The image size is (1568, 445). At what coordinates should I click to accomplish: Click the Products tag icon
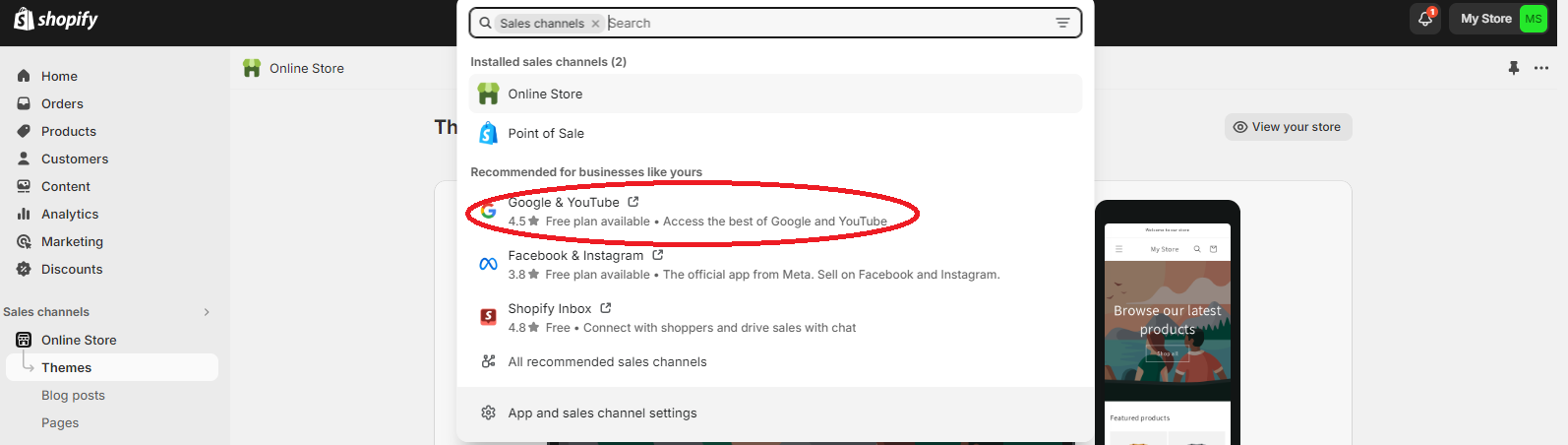click(x=24, y=131)
